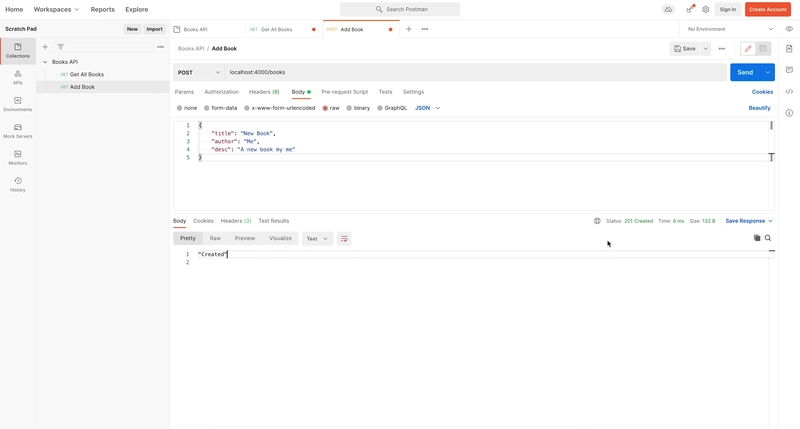Select the x-www-form-urlencoded radio button
800x429 pixels.
247,108
